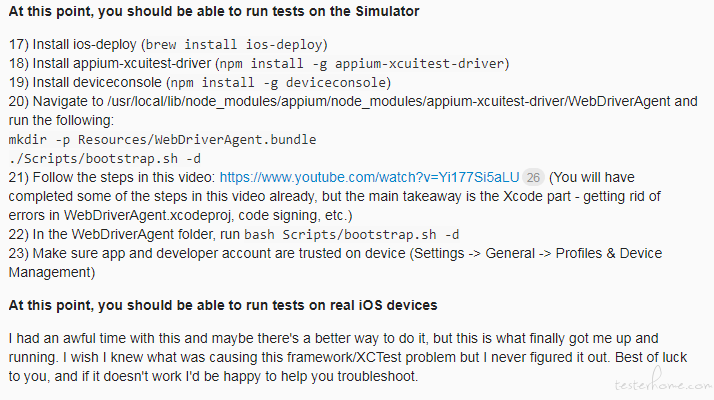Click the 'bash Scripts/bootstrap.sh -d' code in step 22
Screen dimensions: 714x400
coord(352,235)
